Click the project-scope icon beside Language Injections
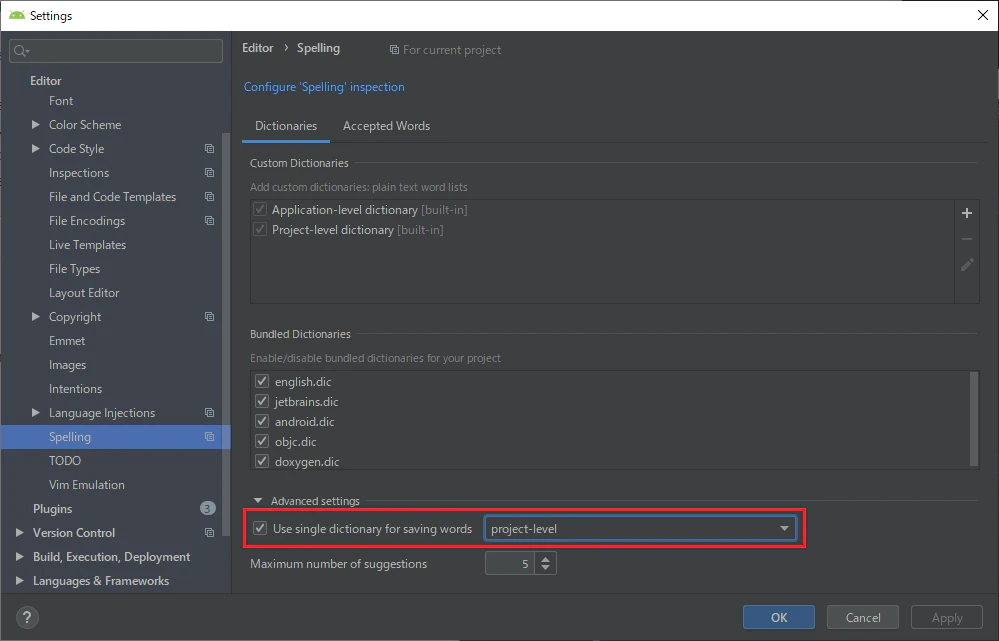Viewport: 999px width, 641px height. [x=209, y=413]
